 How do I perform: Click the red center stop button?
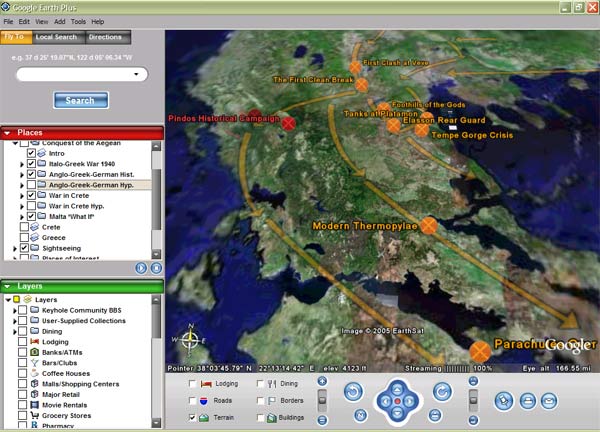click(x=397, y=401)
